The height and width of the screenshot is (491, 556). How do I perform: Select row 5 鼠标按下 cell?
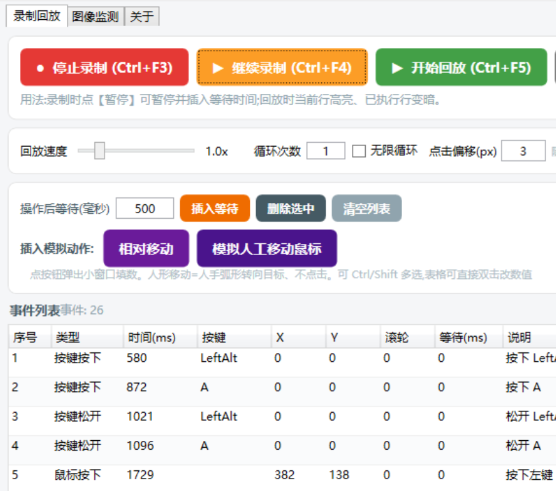78,475
